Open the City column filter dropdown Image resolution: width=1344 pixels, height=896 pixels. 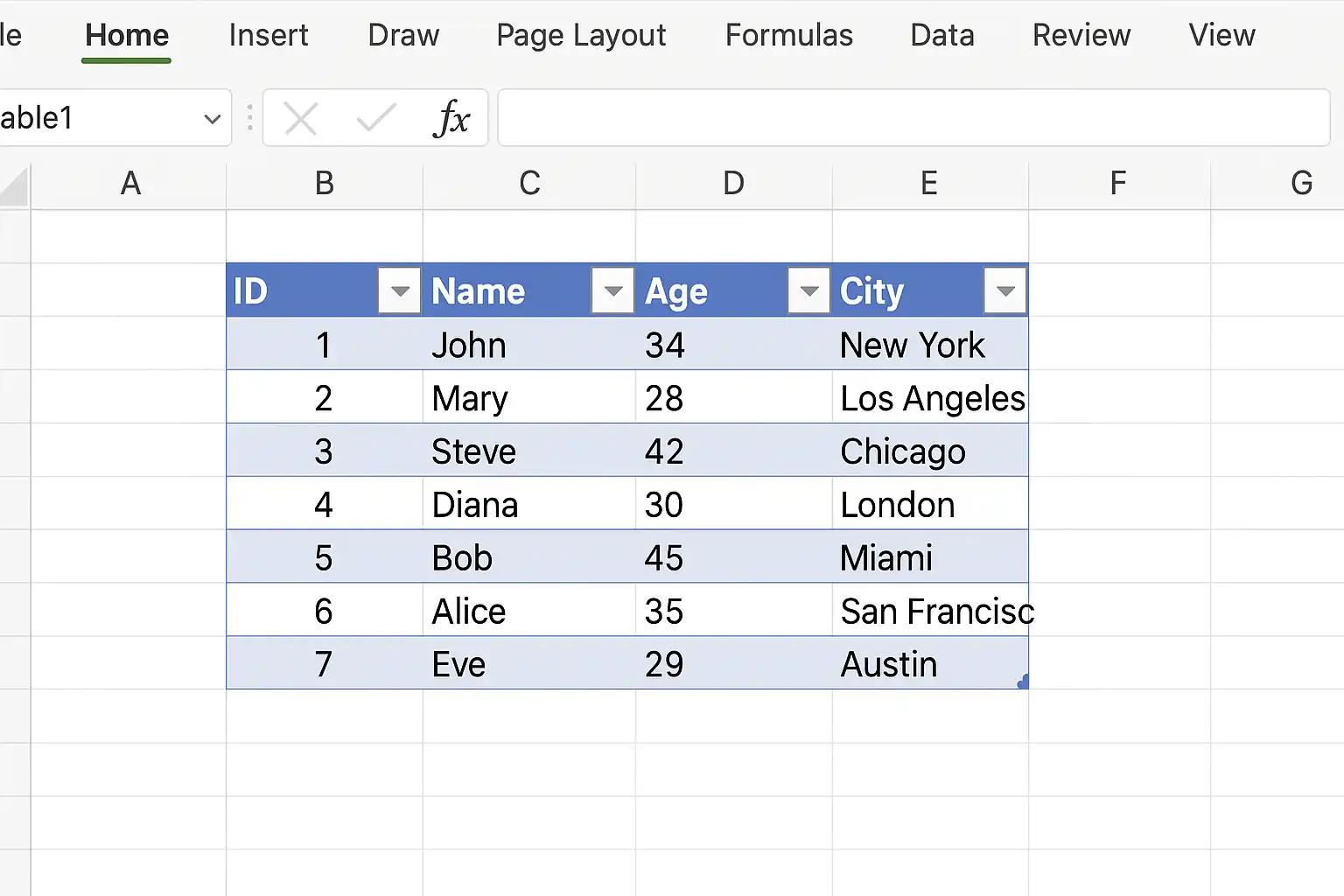click(1005, 290)
